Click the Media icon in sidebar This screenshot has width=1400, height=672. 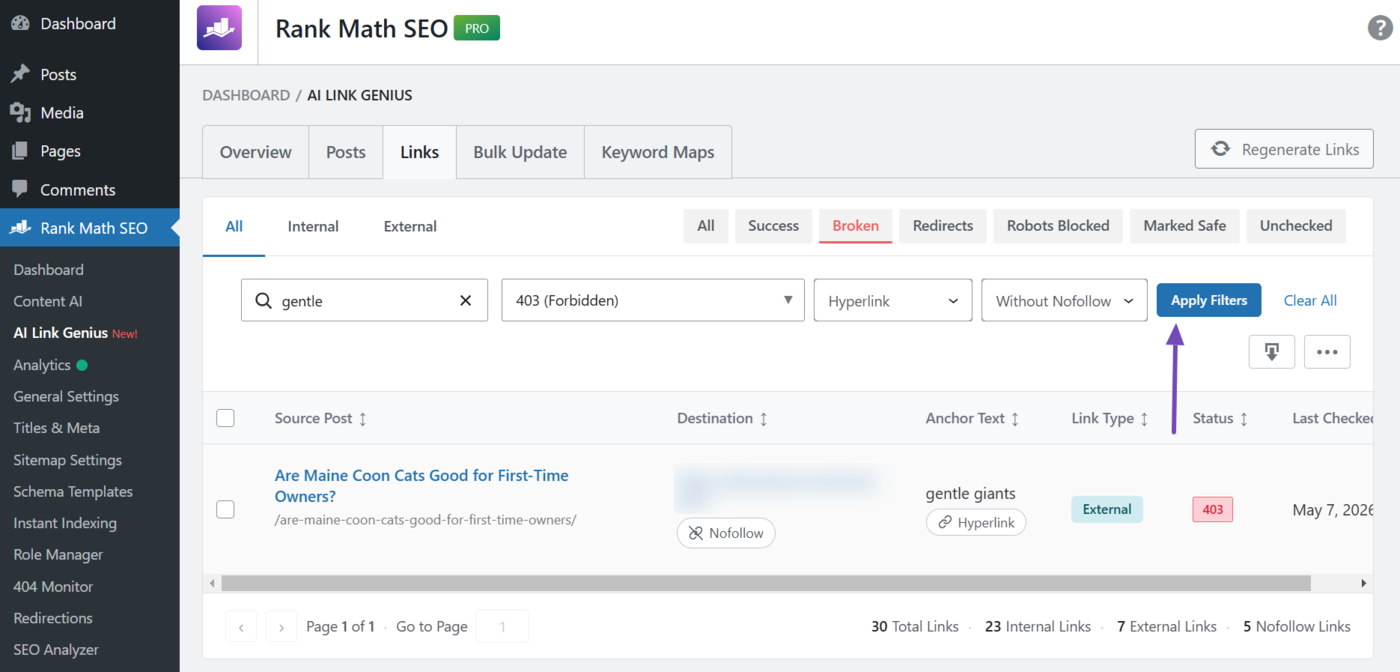pyautogui.click(x=20, y=113)
